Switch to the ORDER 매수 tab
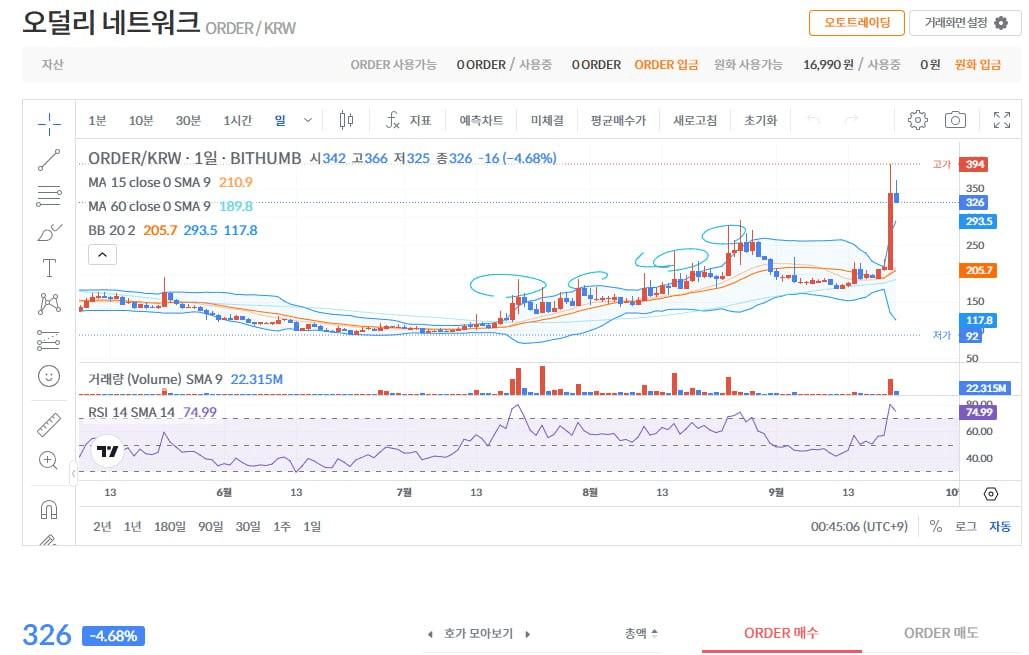Image resolution: width=1029 pixels, height=655 pixels. 781,633
